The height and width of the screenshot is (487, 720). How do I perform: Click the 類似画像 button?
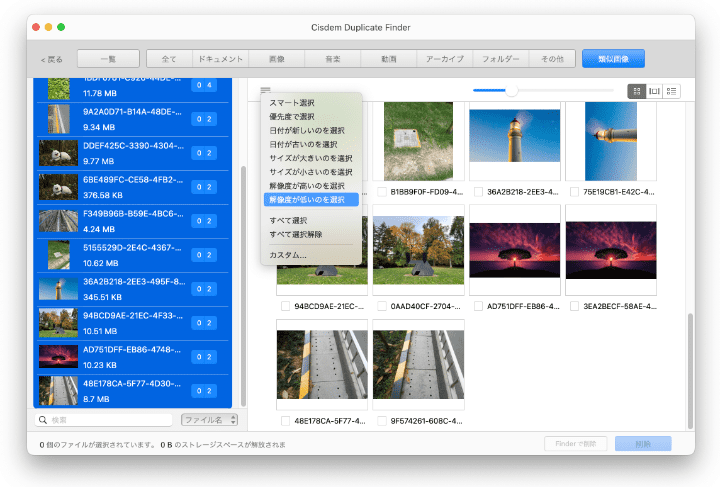[x=613, y=59]
